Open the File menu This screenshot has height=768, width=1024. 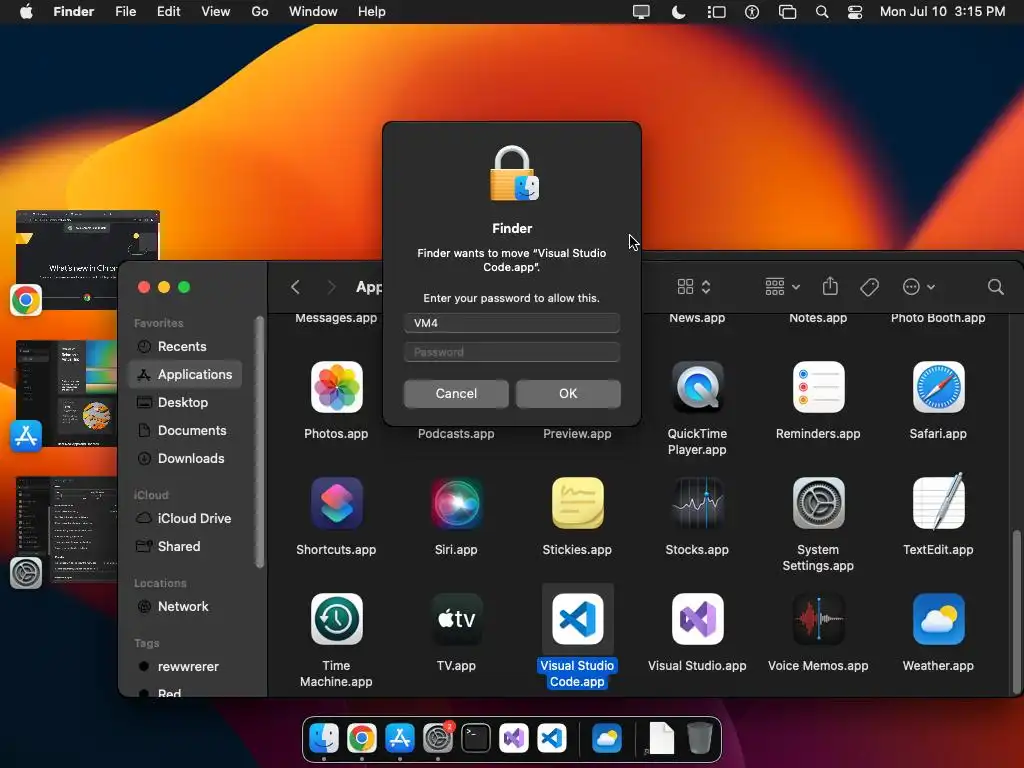(125, 12)
